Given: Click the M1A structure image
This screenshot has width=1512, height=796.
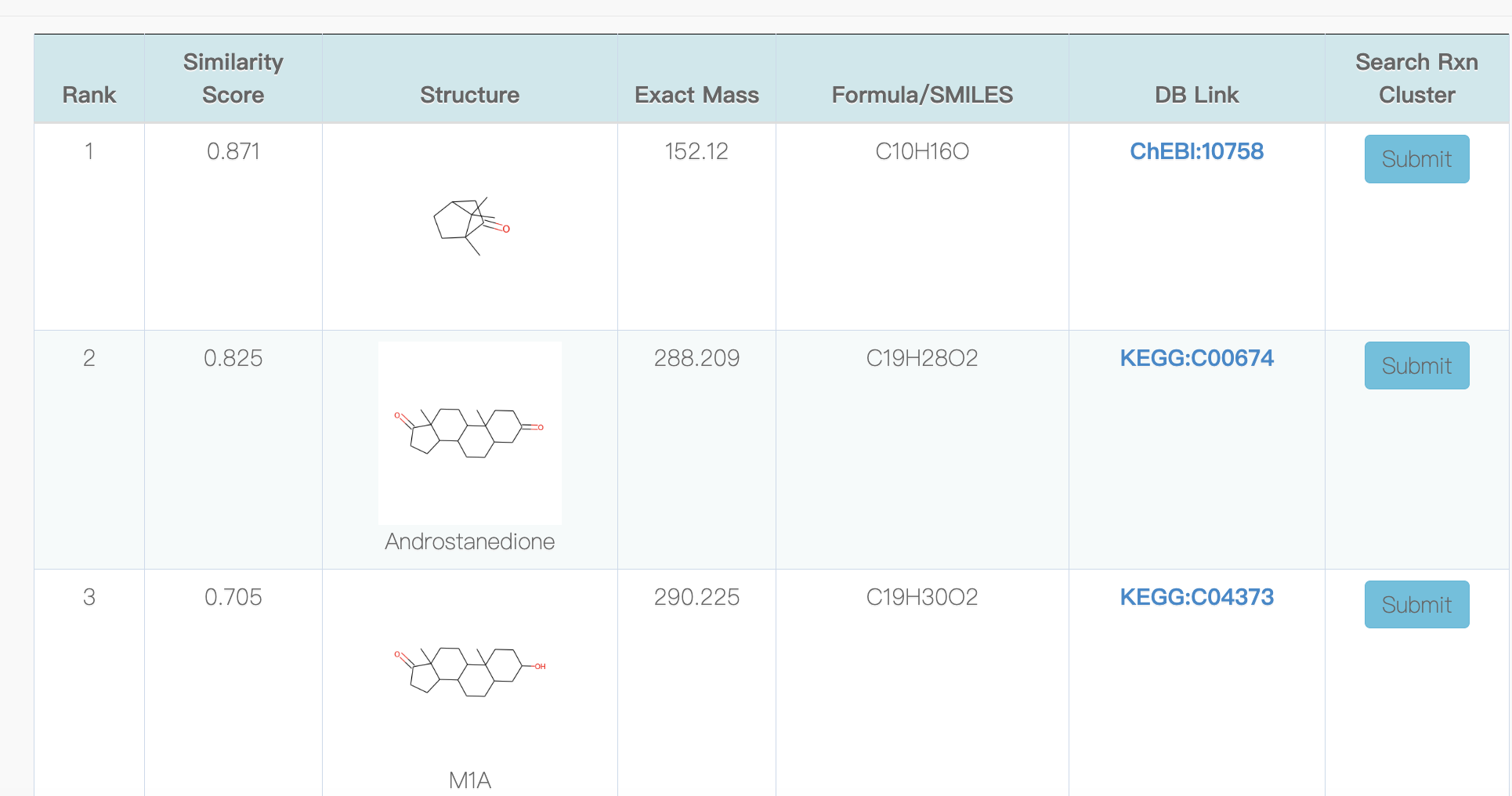Looking at the screenshot, I should tap(470, 672).
